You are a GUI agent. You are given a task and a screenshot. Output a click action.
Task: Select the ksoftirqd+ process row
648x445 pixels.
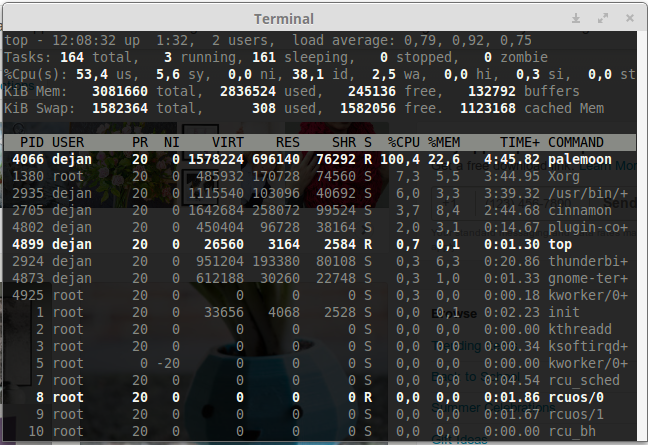319,346
